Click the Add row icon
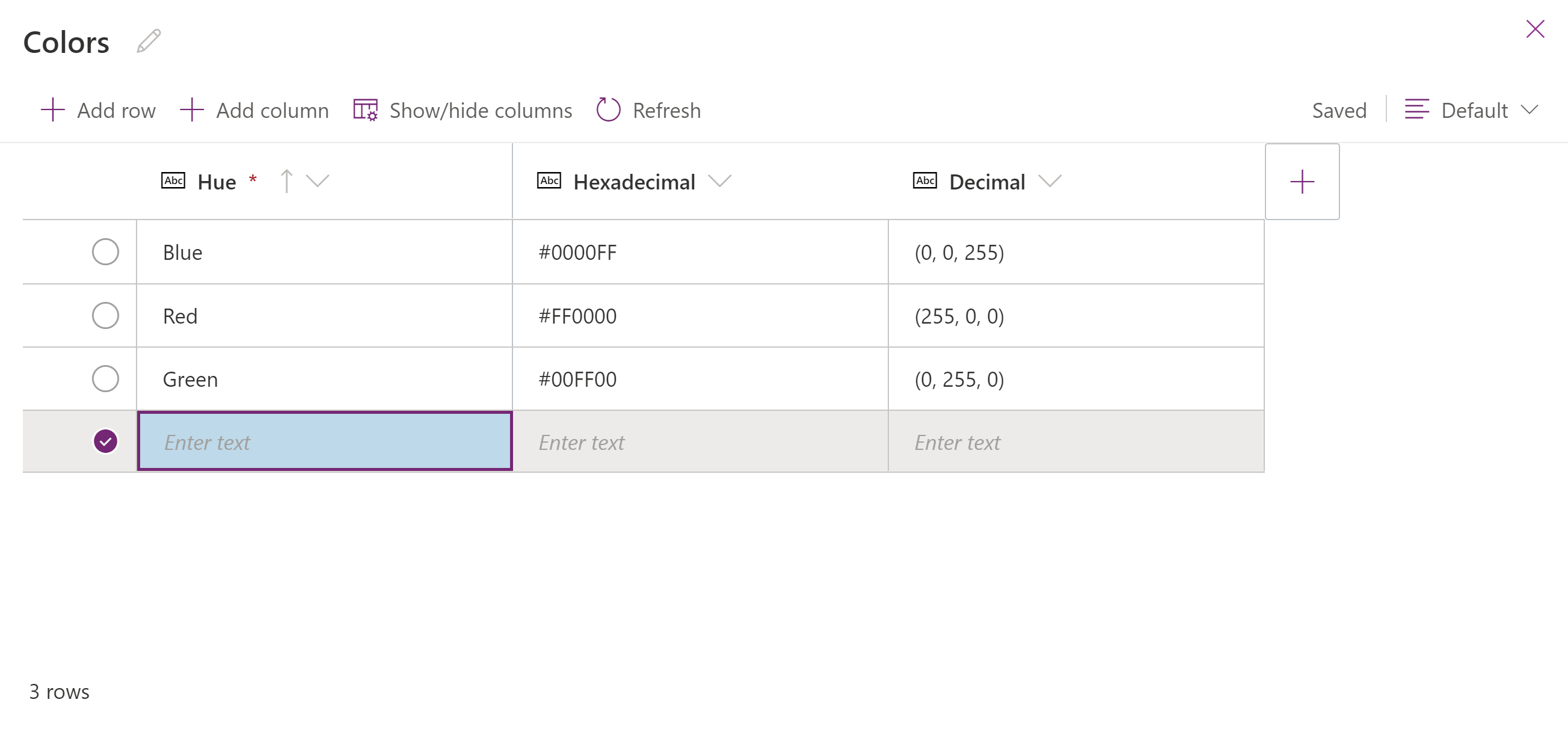 click(x=47, y=110)
